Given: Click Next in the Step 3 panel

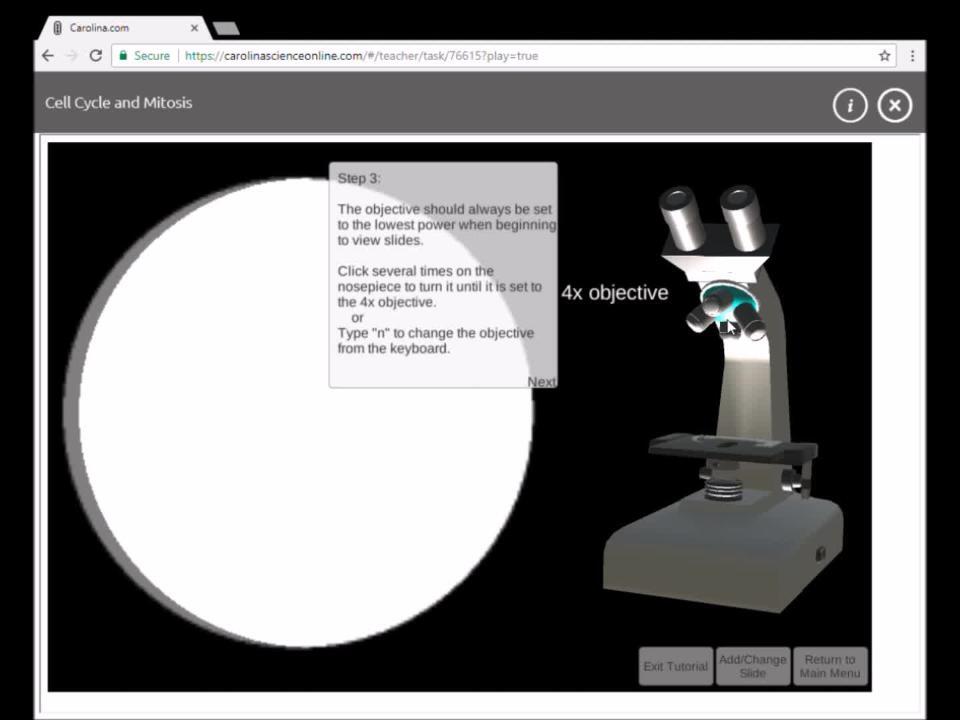Looking at the screenshot, I should (x=541, y=381).
